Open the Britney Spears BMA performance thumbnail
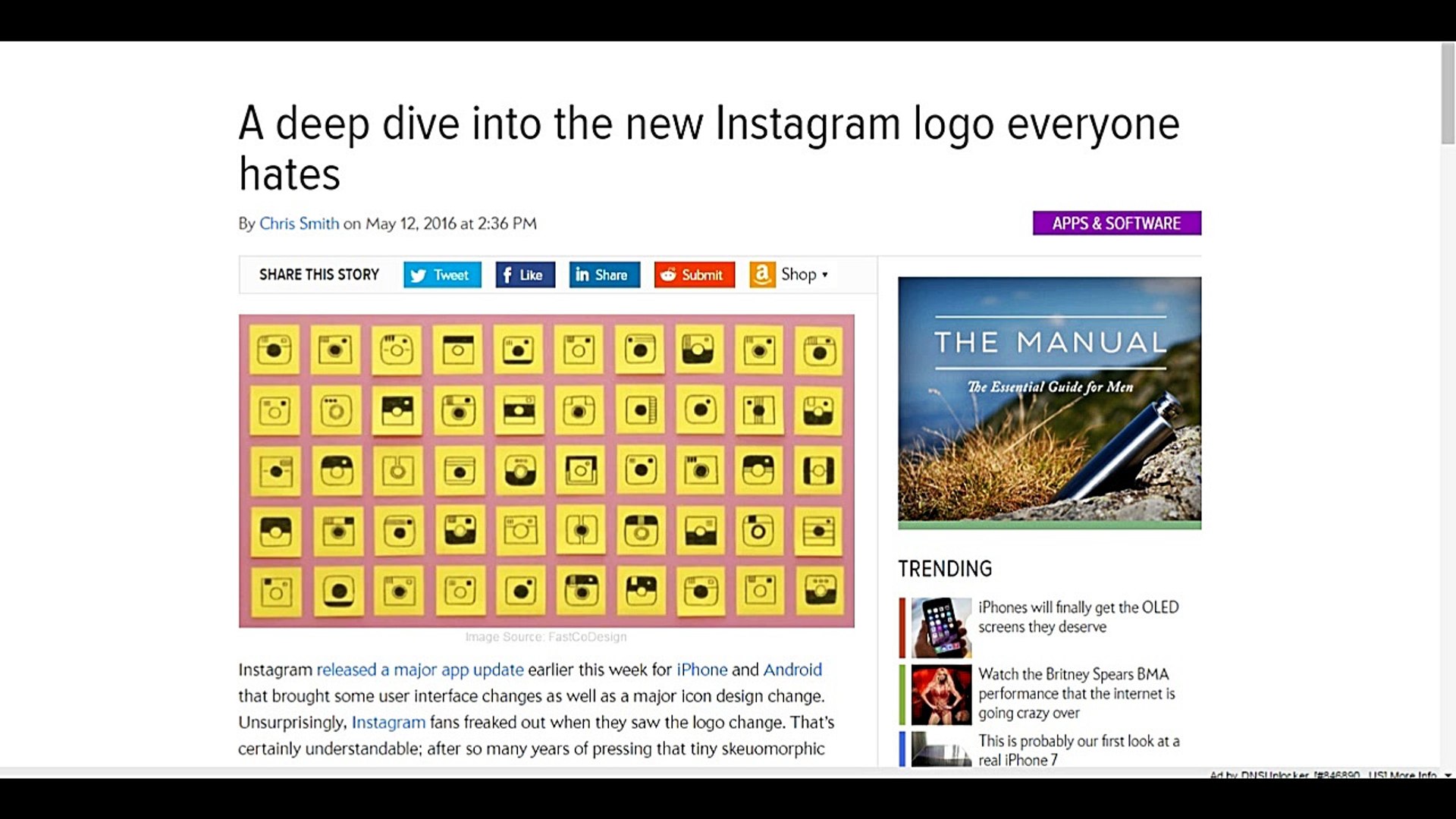 click(941, 695)
